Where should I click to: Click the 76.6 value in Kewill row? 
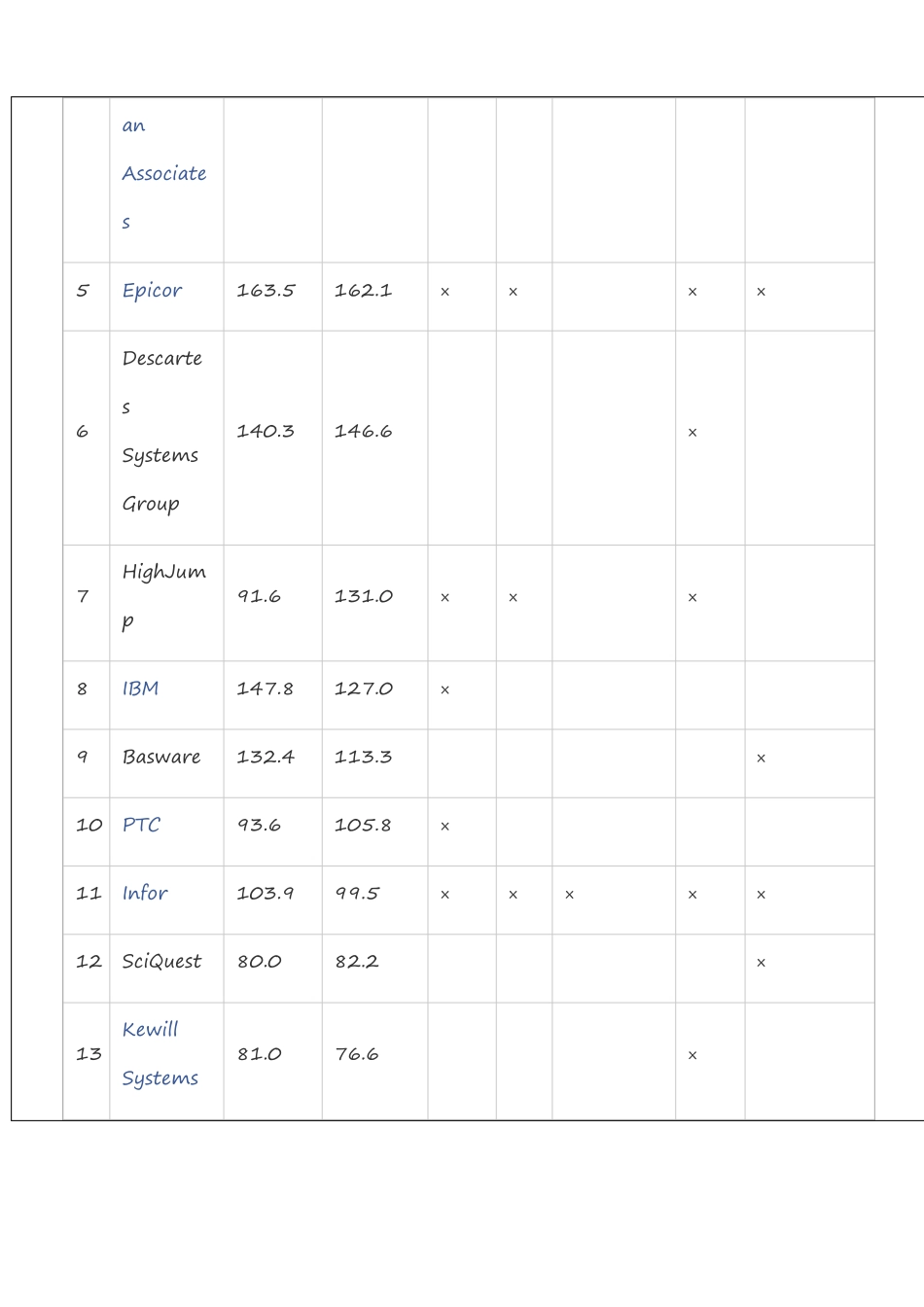357,1053
